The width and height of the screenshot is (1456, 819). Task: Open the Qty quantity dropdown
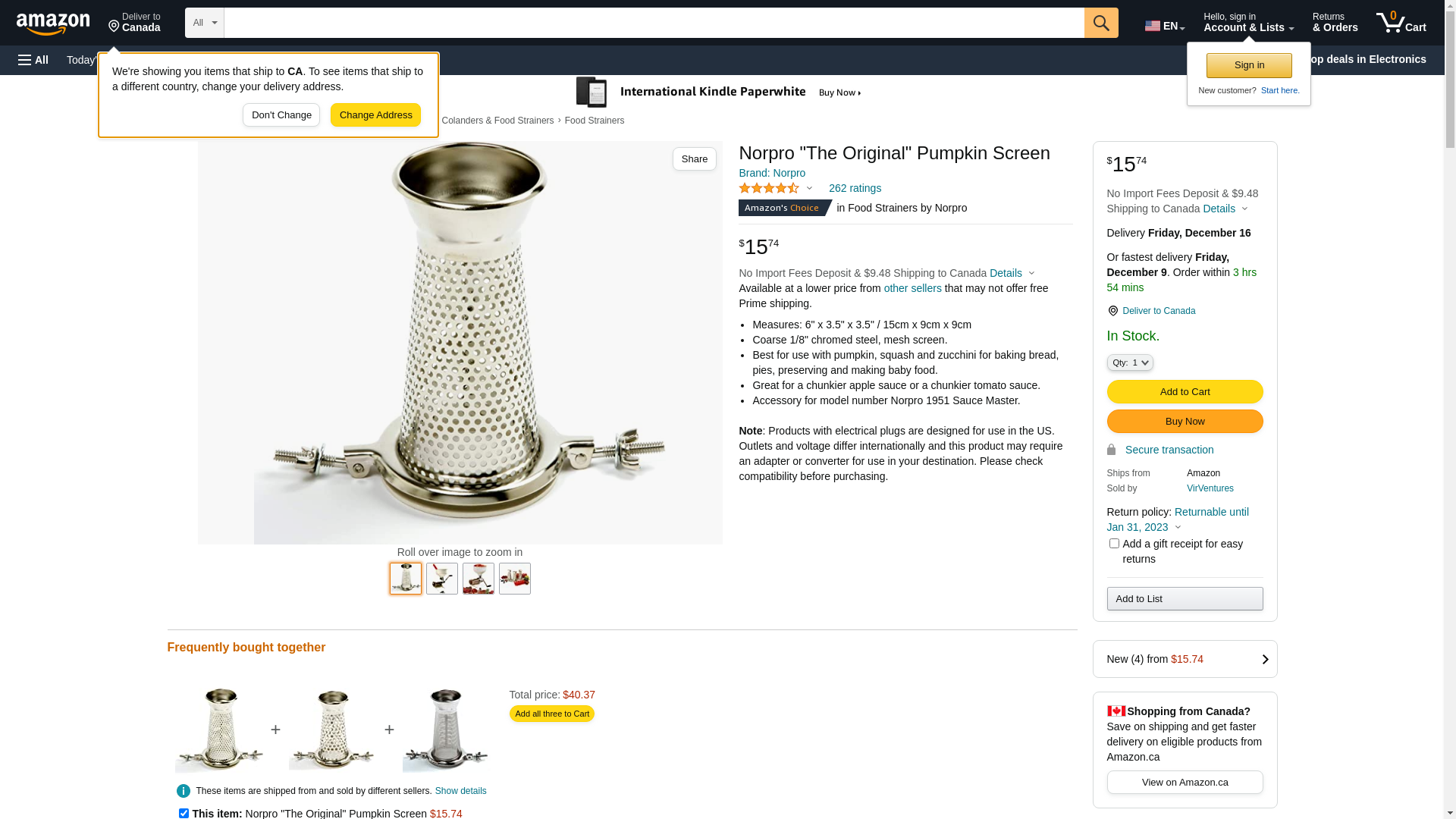[x=1130, y=362]
